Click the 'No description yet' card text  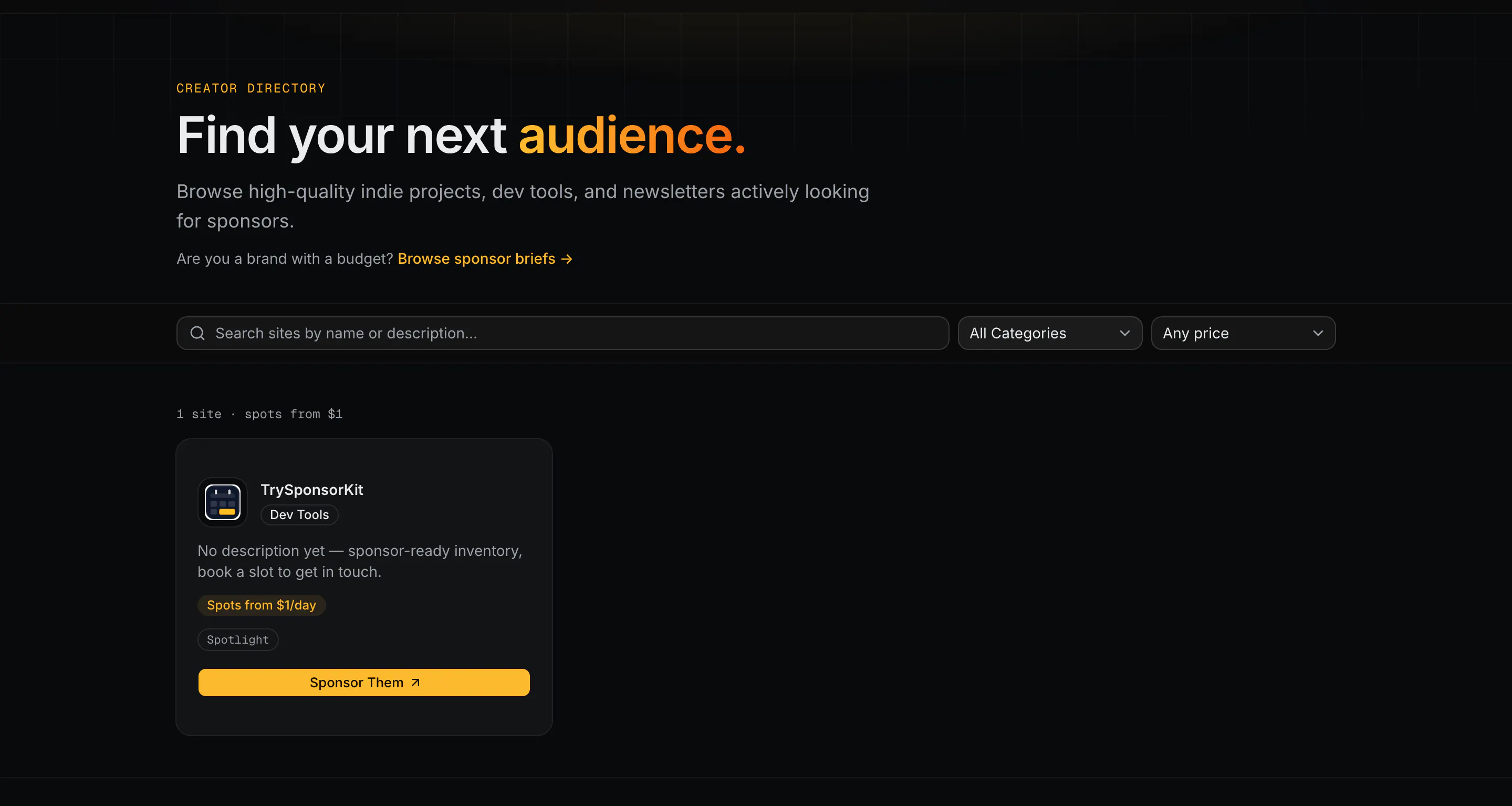click(x=359, y=561)
